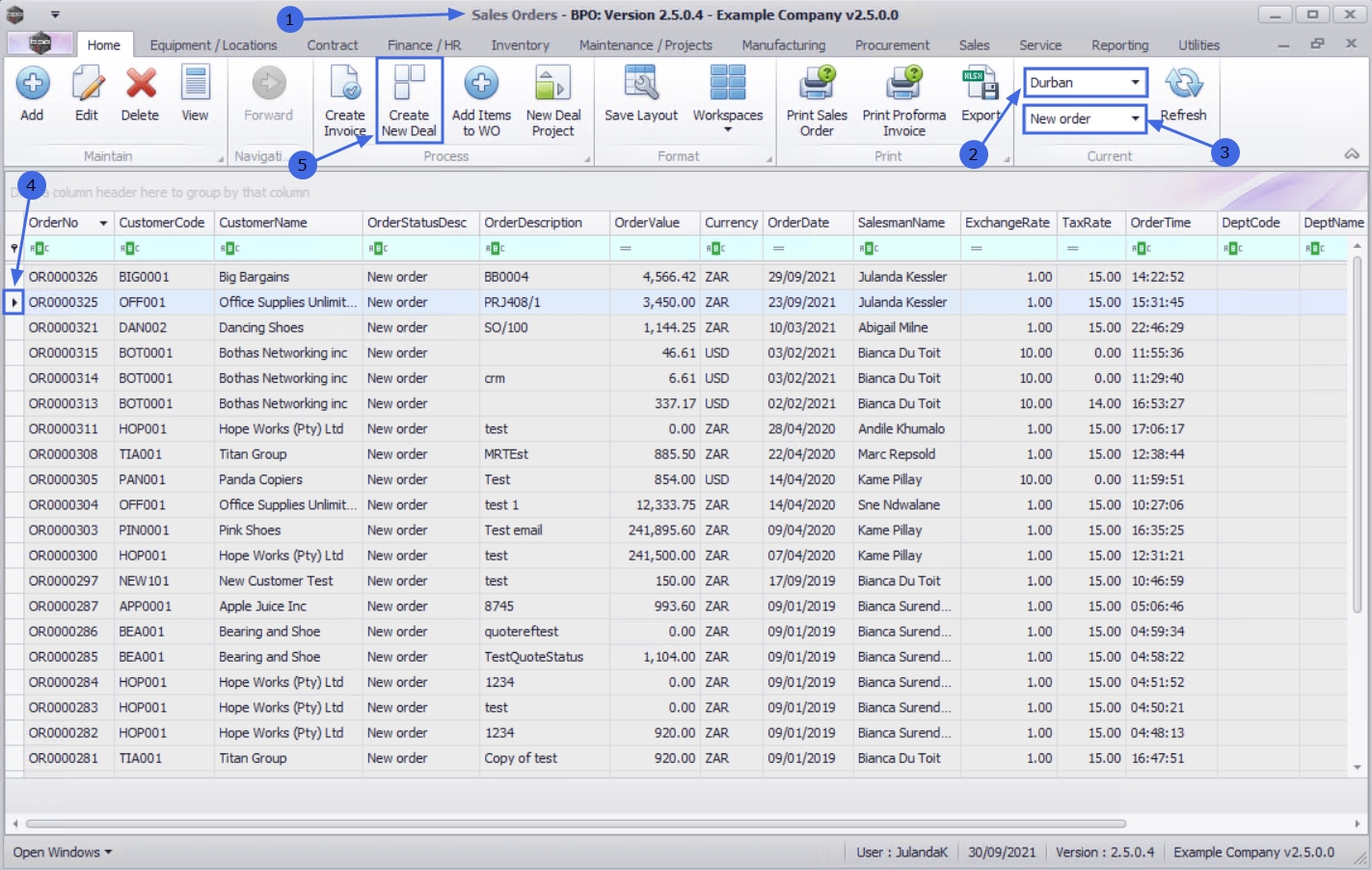Click the Edit order icon

pos(87,95)
